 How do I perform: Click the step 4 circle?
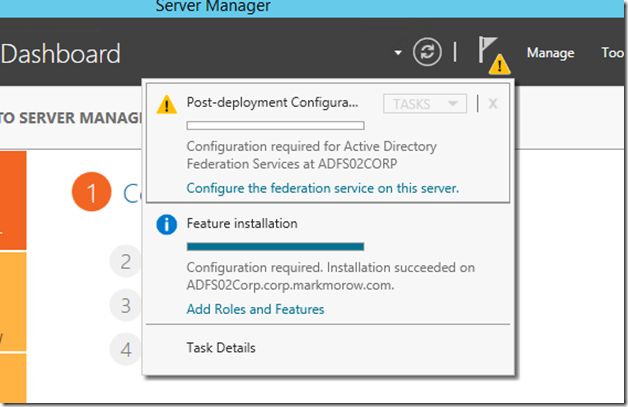pos(125,349)
